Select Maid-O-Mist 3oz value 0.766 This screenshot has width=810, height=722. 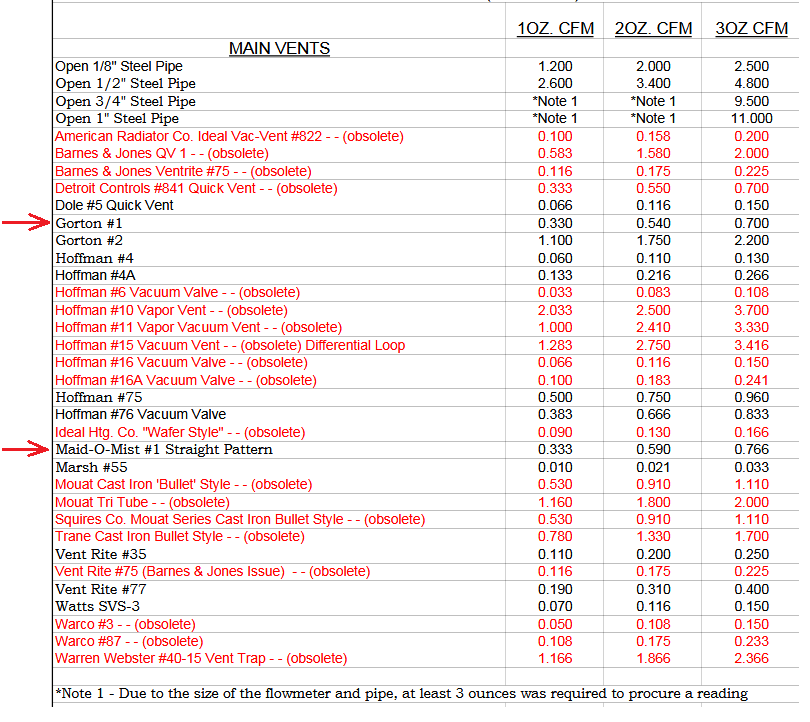click(752, 450)
